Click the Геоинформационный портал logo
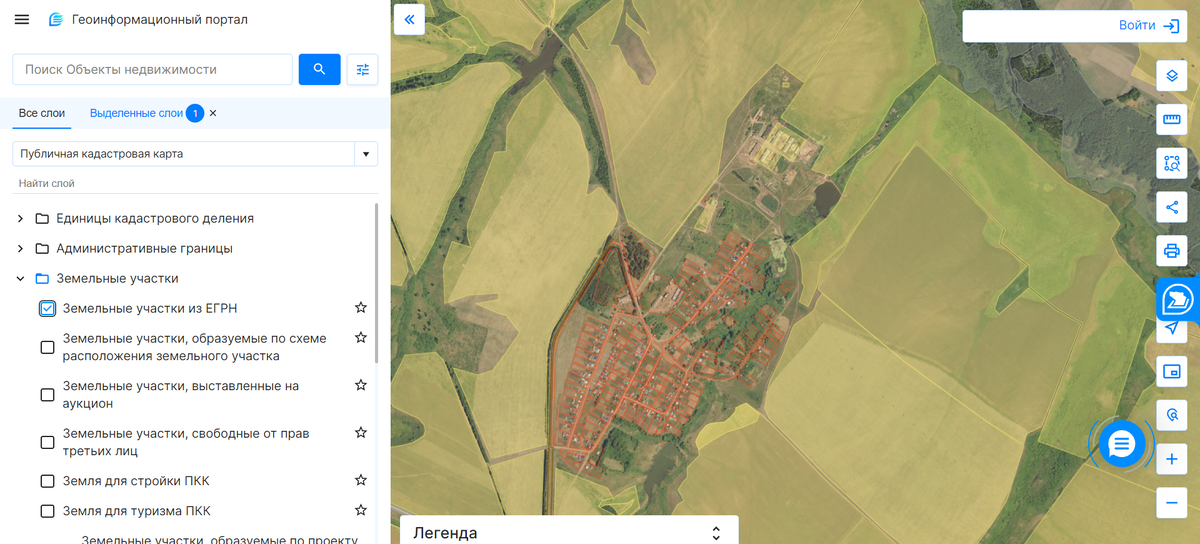1200x544 pixels. (56, 20)
